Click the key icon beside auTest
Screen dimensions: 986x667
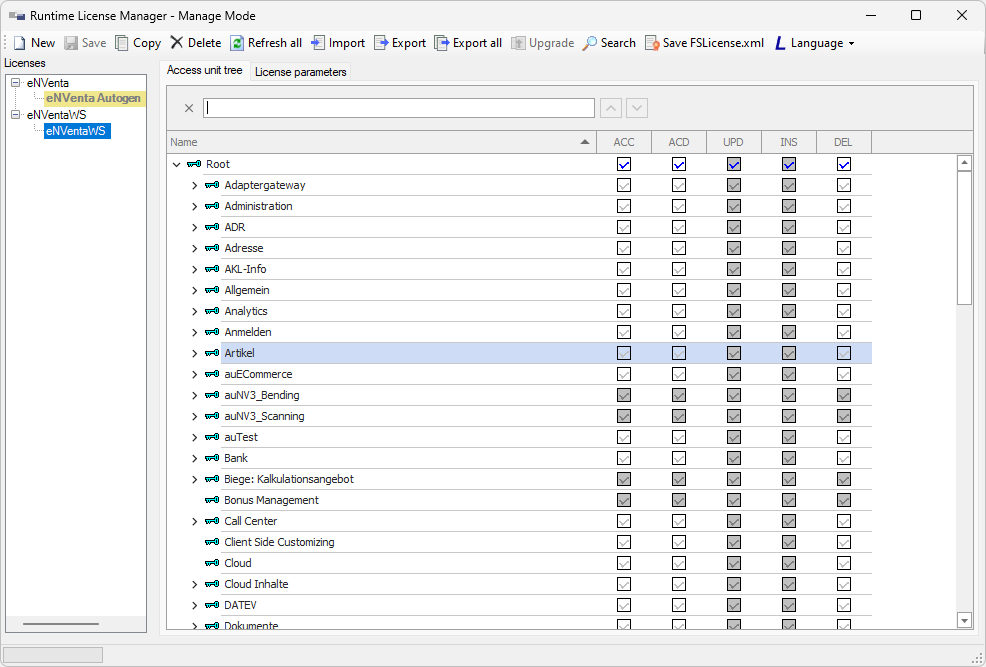coord(213,437)
